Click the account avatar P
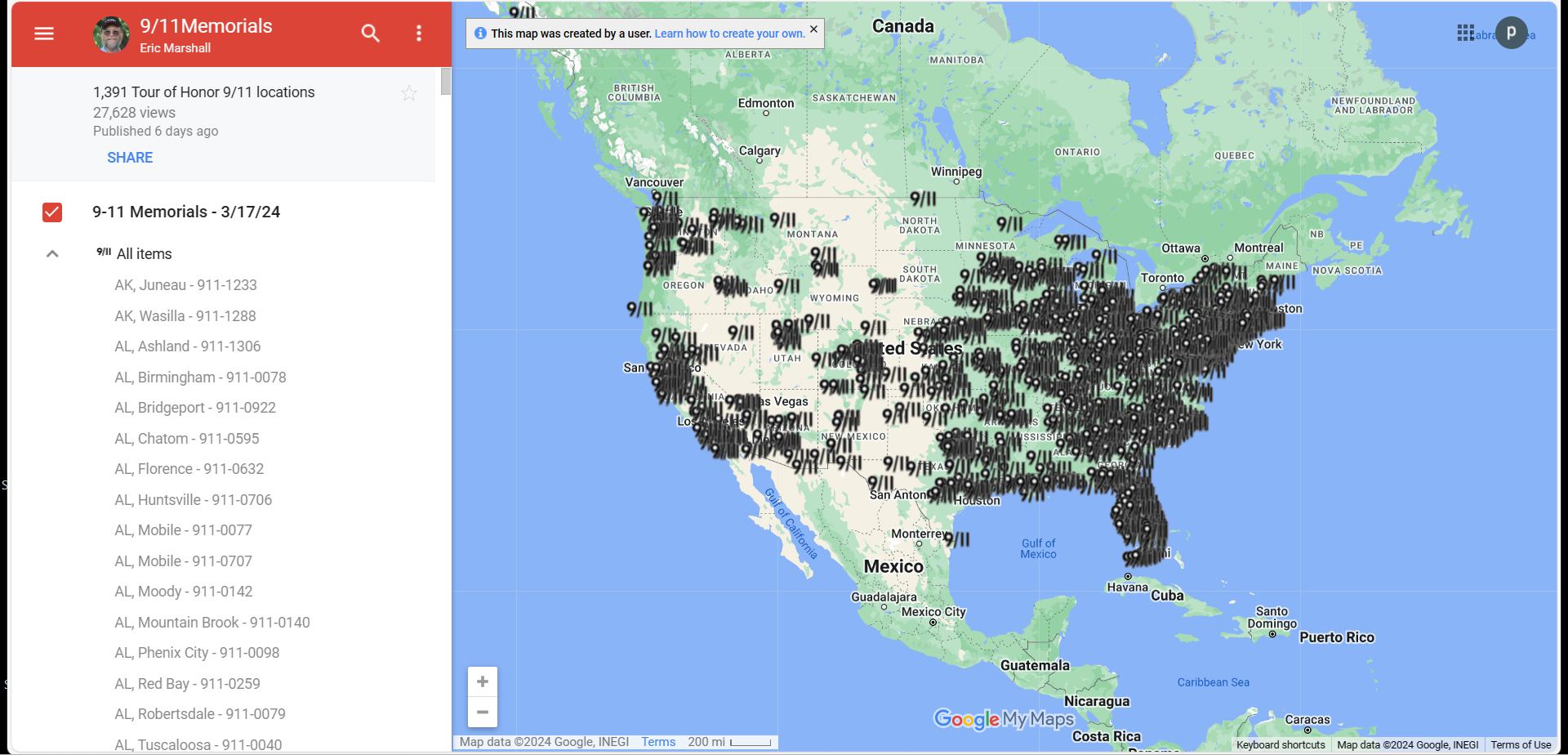 point(1511,34)
